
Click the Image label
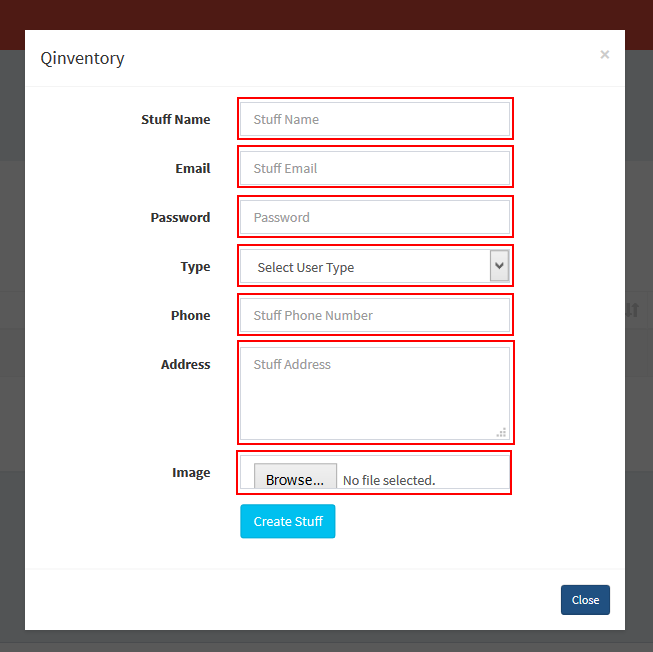click(191, 473)
